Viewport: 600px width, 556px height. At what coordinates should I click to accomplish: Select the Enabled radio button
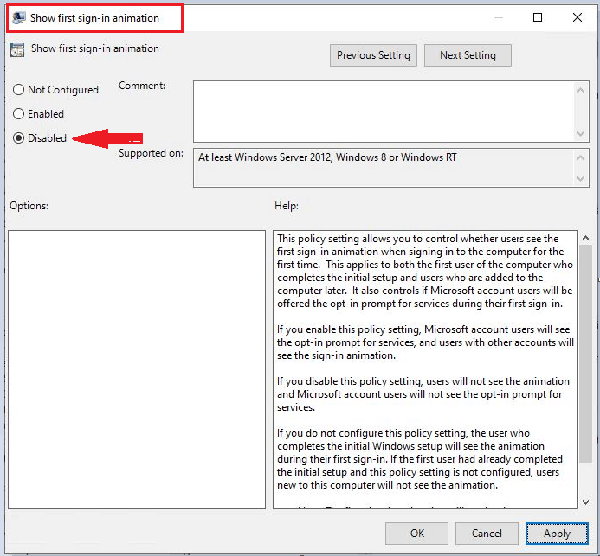click(x=18, y=114)
